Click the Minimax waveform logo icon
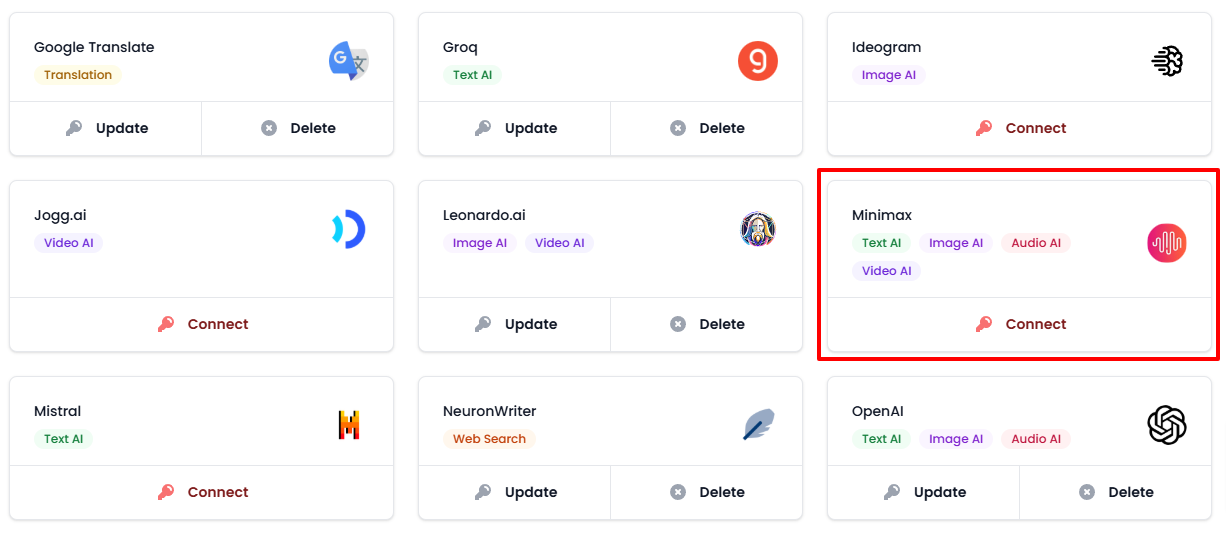 point(1167,243)
